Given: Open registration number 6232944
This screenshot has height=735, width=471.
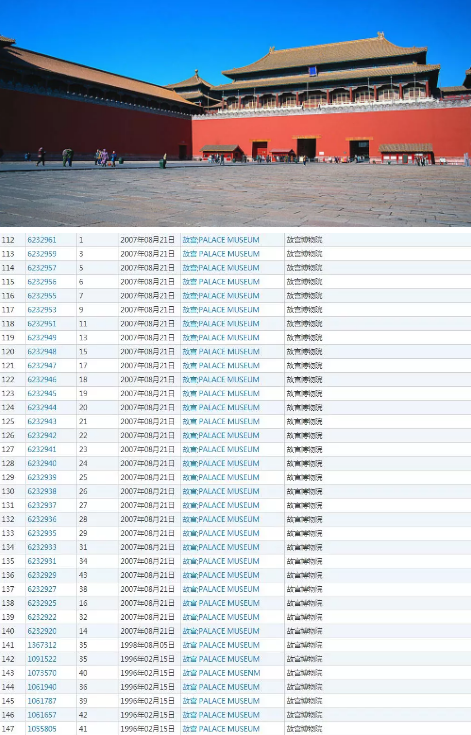Looking at the screenshot, I should pos(42,407).
